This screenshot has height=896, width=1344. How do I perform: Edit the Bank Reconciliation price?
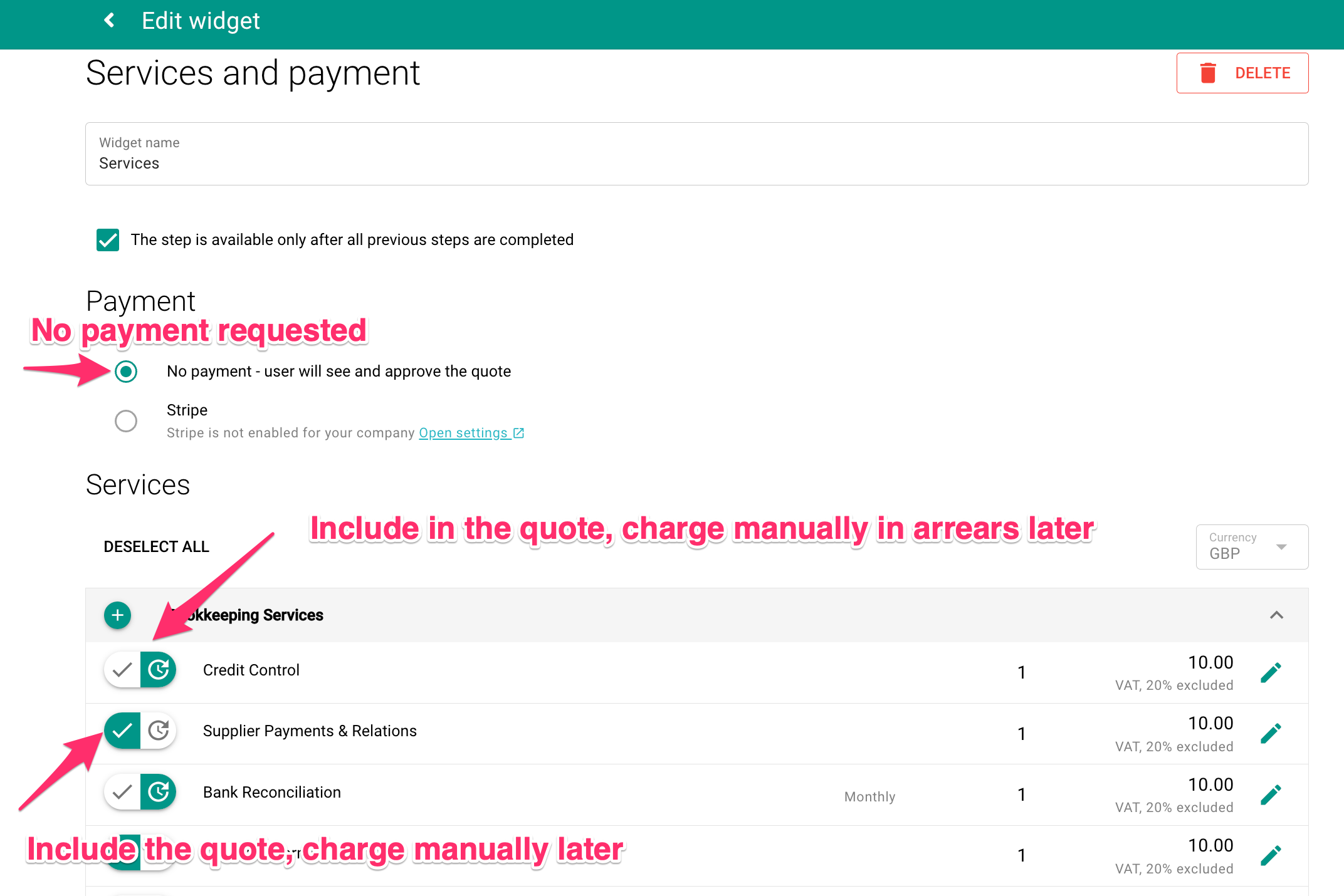pos(1271,793)
